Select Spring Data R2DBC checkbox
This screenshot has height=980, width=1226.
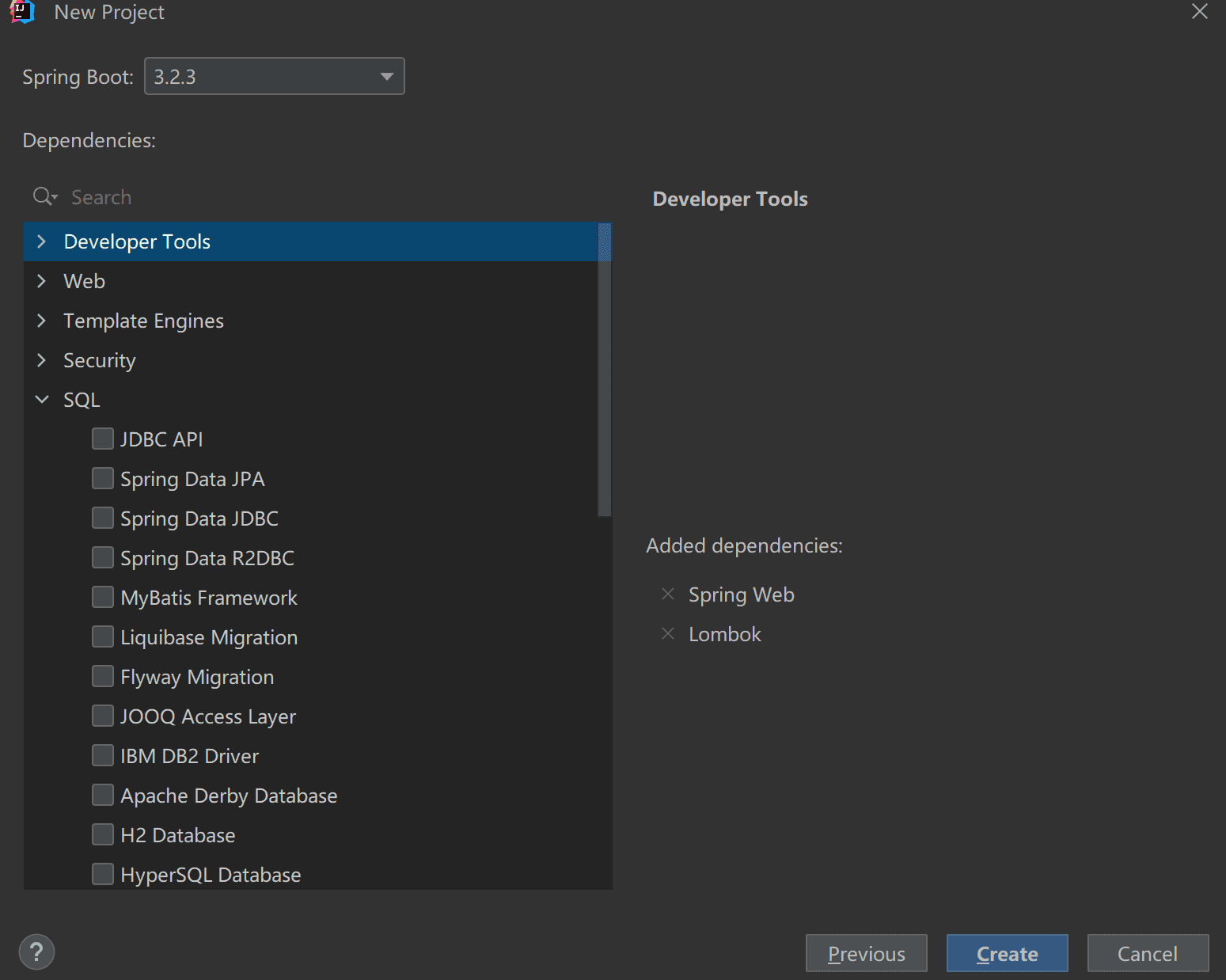[103, 557]
